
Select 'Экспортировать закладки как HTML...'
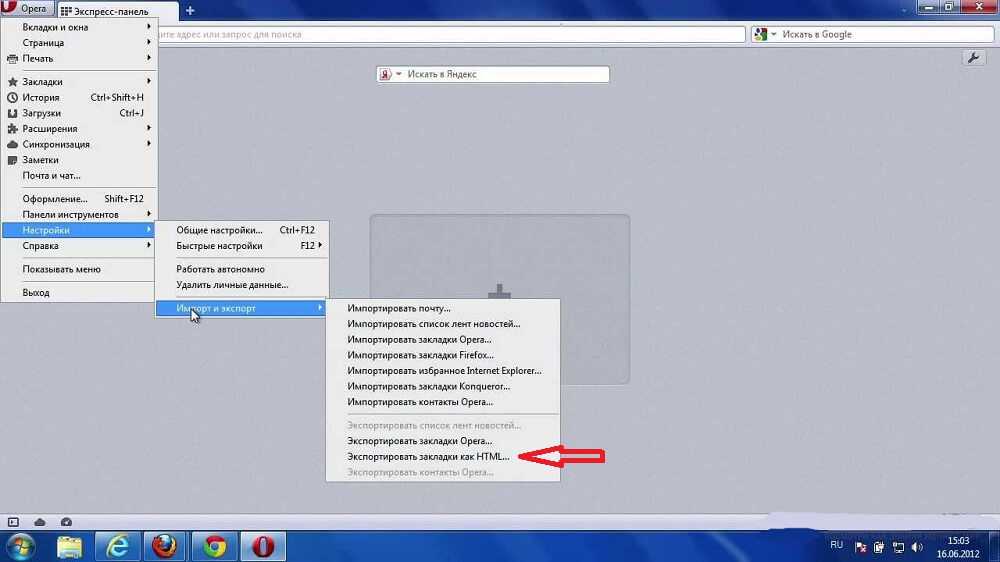click(x=428, y=456)
